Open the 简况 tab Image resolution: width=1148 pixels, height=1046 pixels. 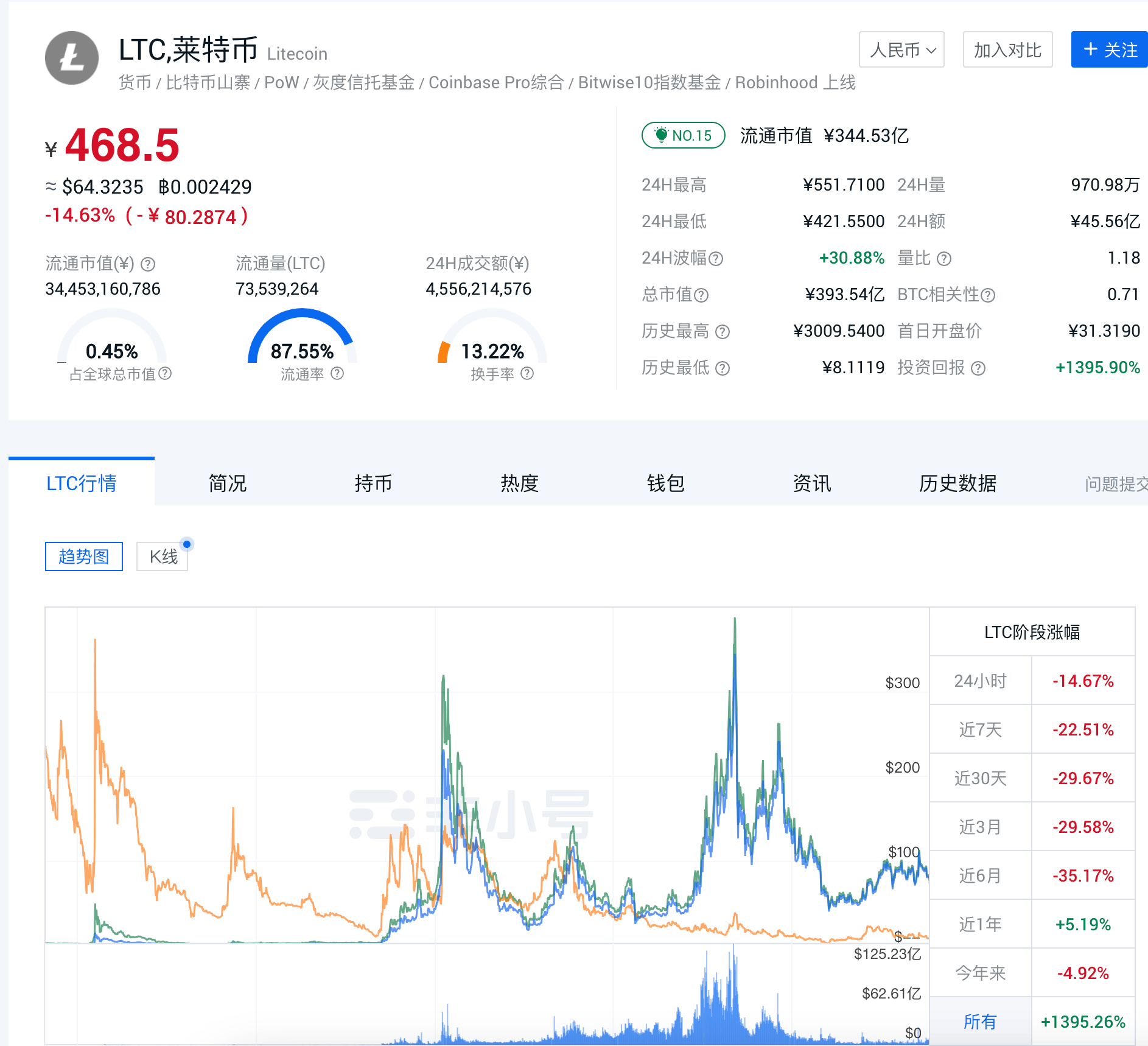pos(227,483)
